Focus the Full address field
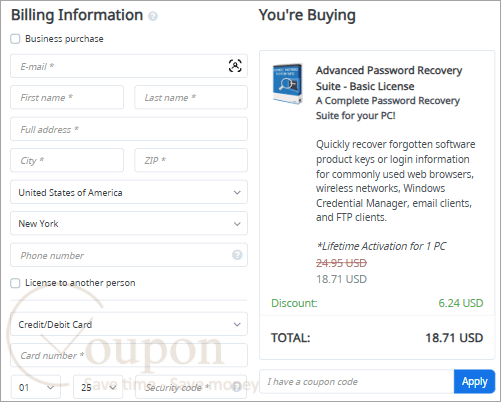This screenshot has width=501, height=402. click(129, 129)
